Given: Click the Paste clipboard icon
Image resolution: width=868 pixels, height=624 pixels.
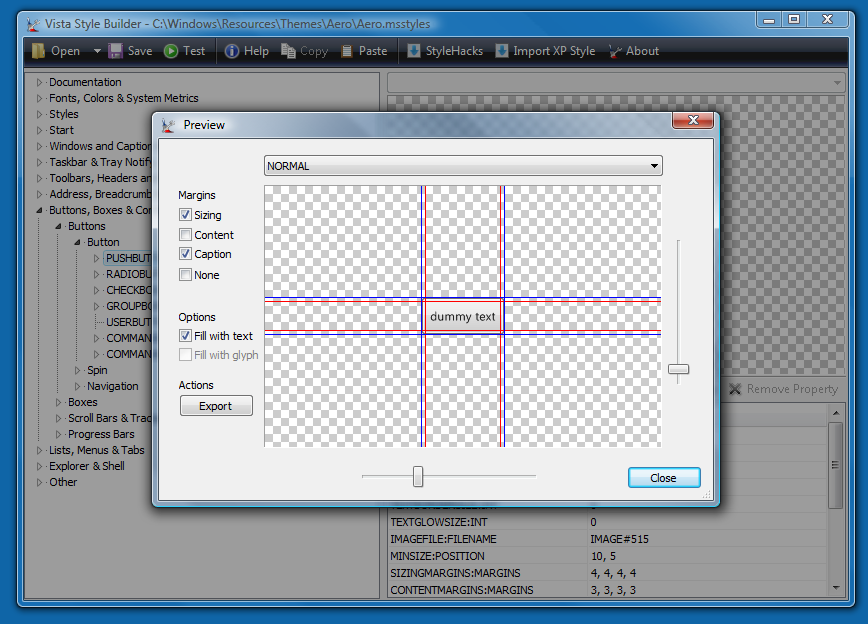Looking at the screenshot, I should 347,51.
